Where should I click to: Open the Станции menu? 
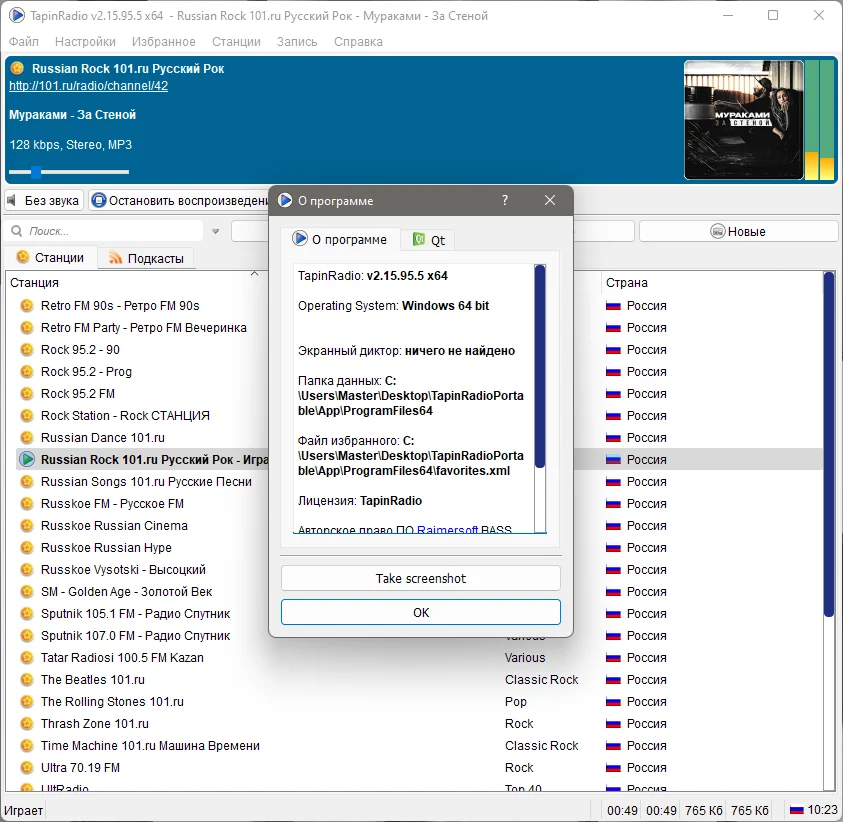point(236,41)
